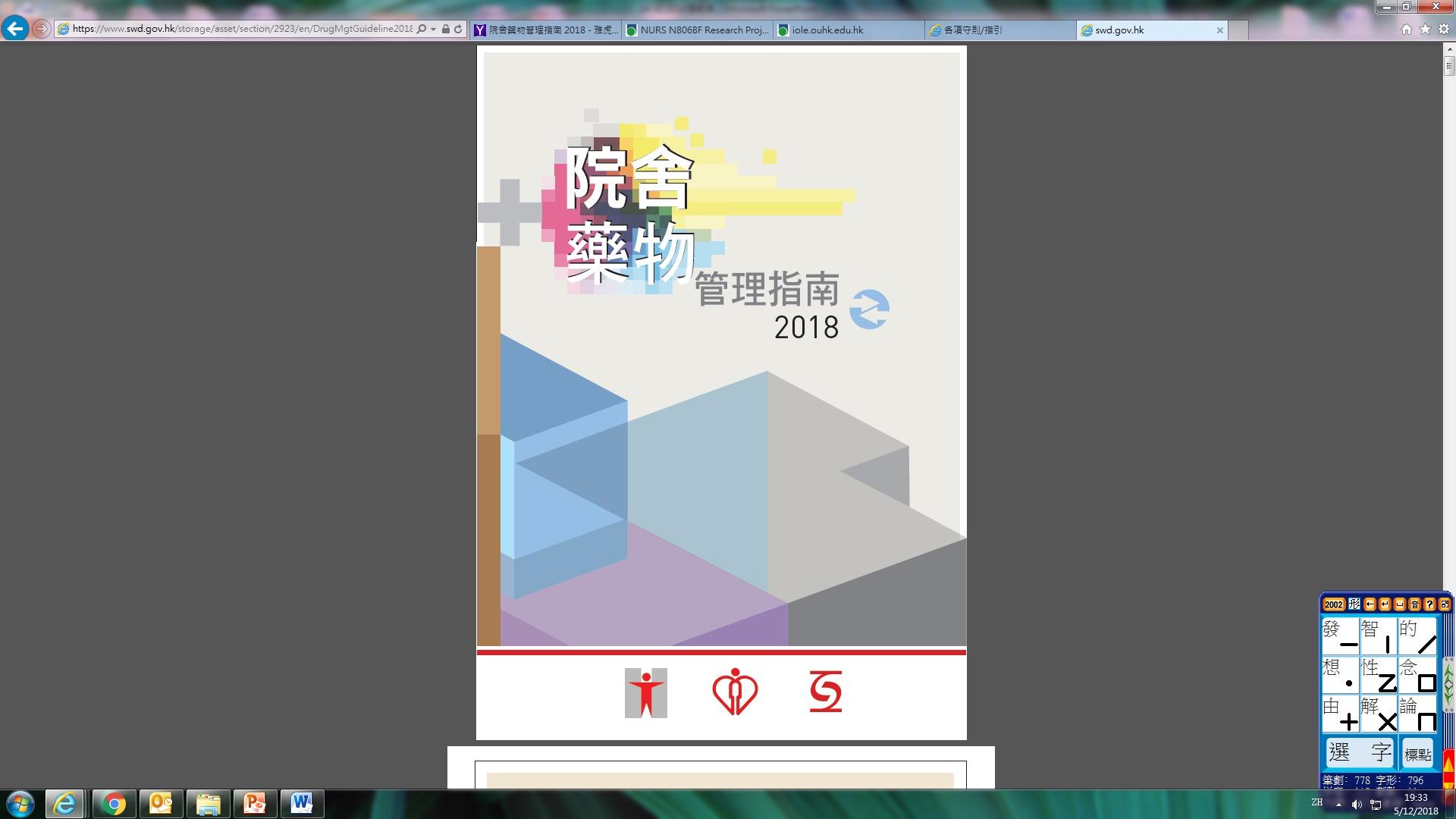
Task: Show hidden system tray icons
Action: [x=1338, y=805]
